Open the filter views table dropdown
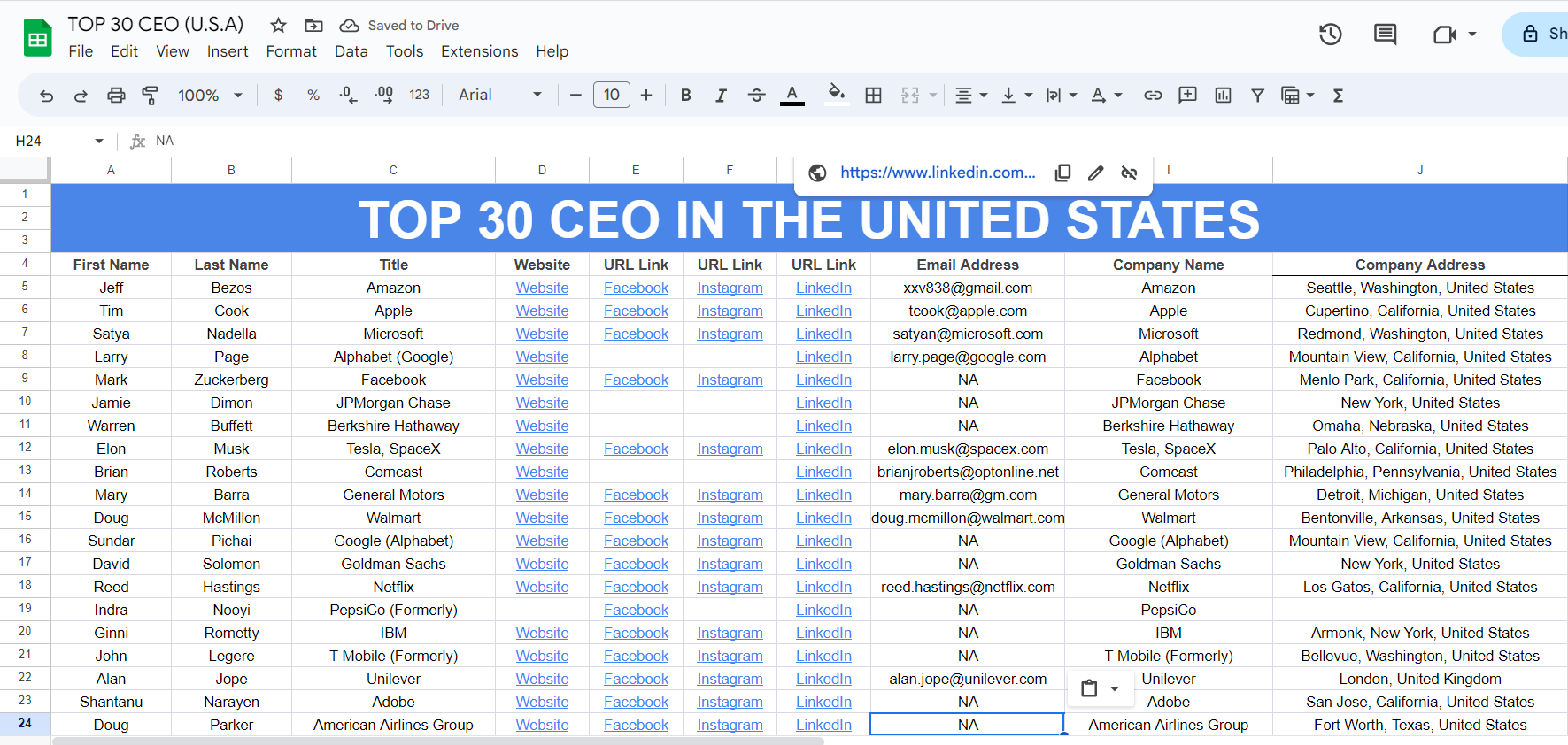 (1298, 95)
